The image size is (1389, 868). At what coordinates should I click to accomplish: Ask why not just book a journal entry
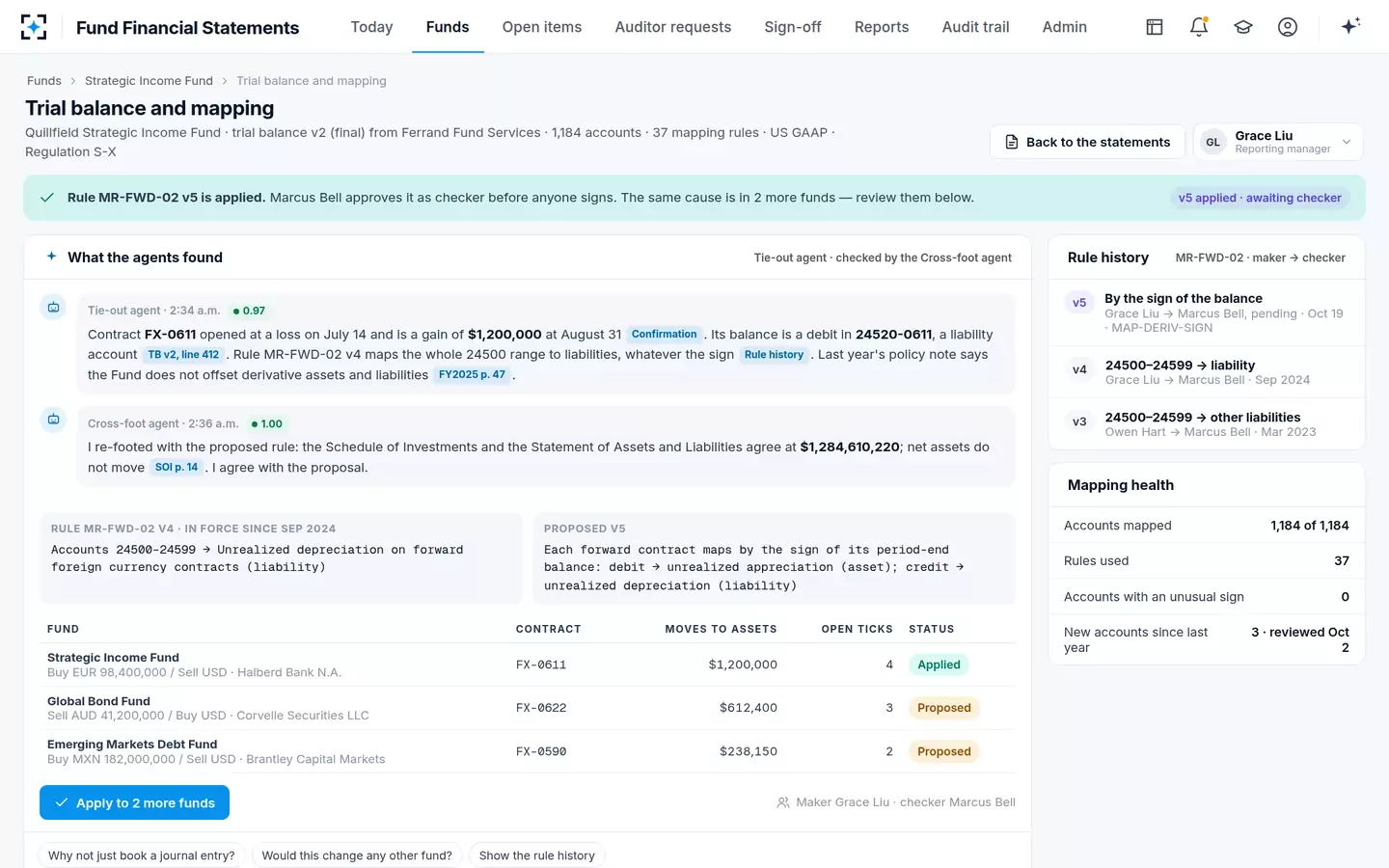[141, 855]
